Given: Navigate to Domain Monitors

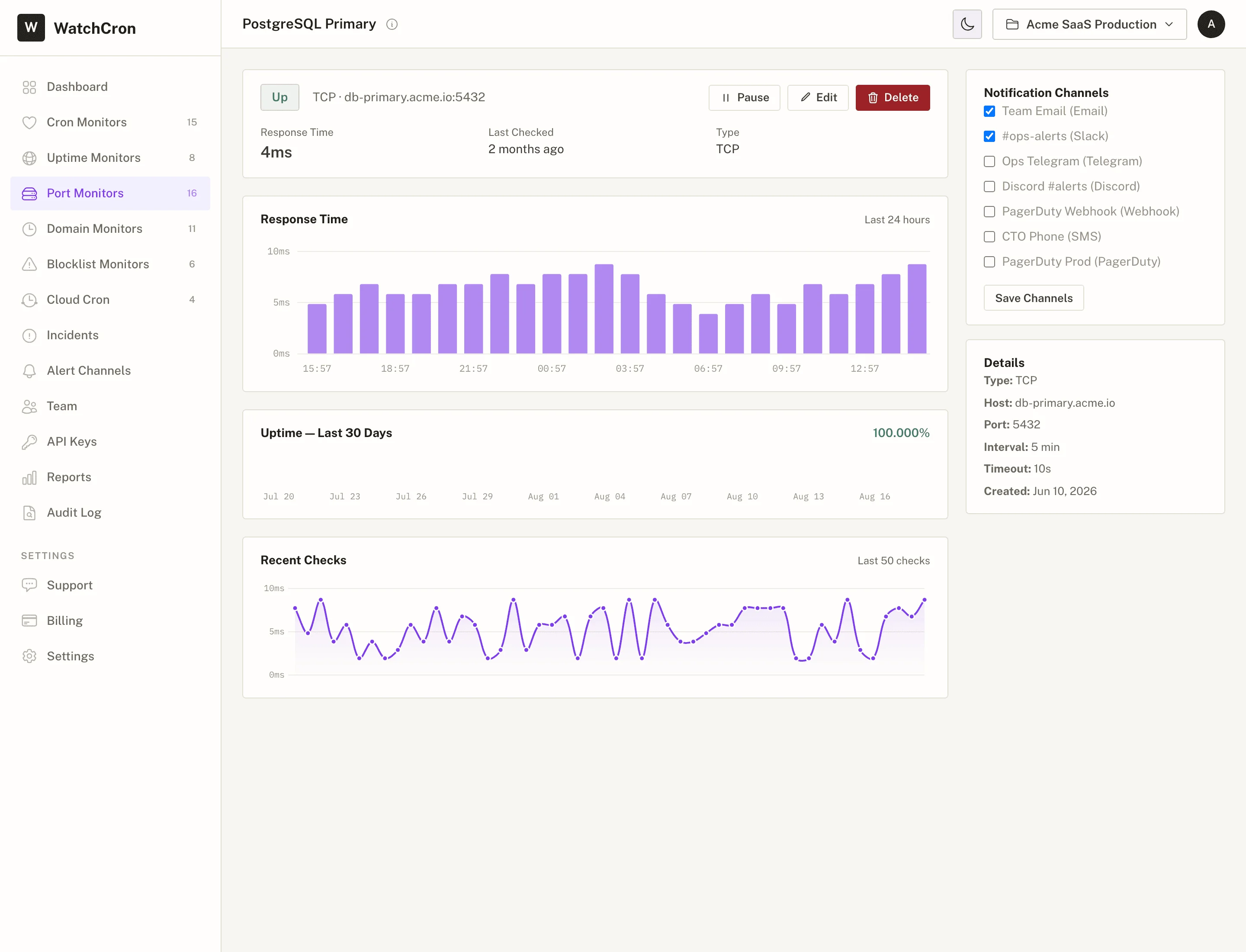Looking at the screenshot, I should 110,229.
